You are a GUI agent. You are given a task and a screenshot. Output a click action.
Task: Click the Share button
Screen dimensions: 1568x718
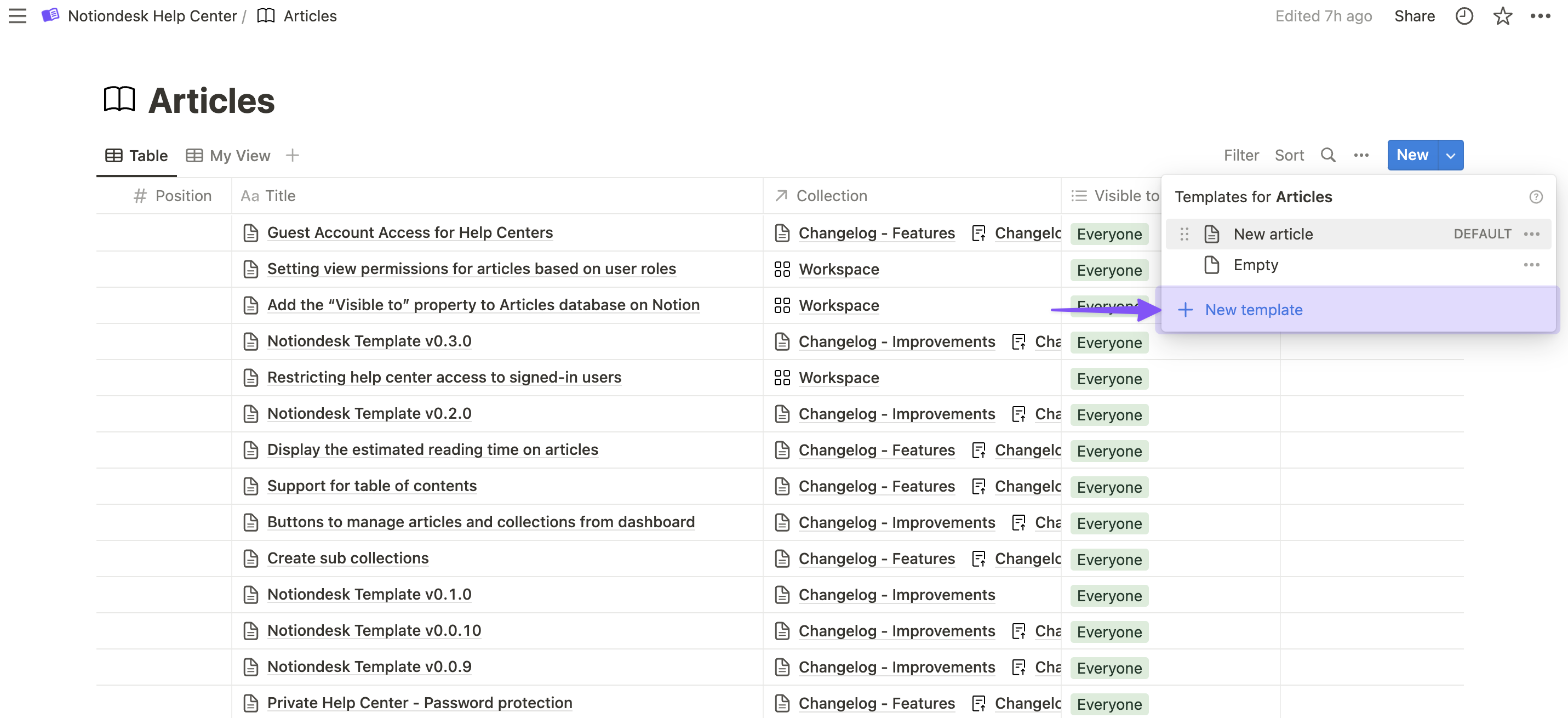point(1414,16)
